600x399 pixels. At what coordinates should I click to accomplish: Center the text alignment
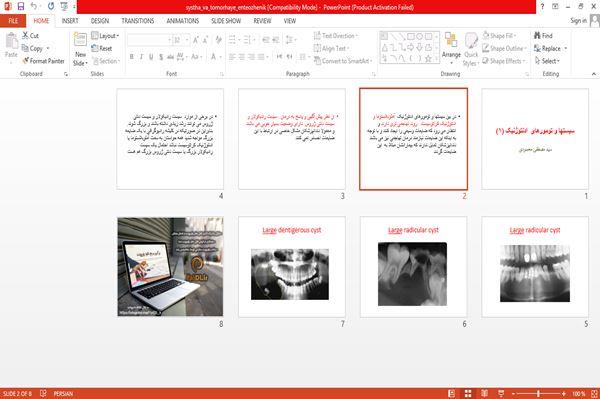tap(241, 57)
